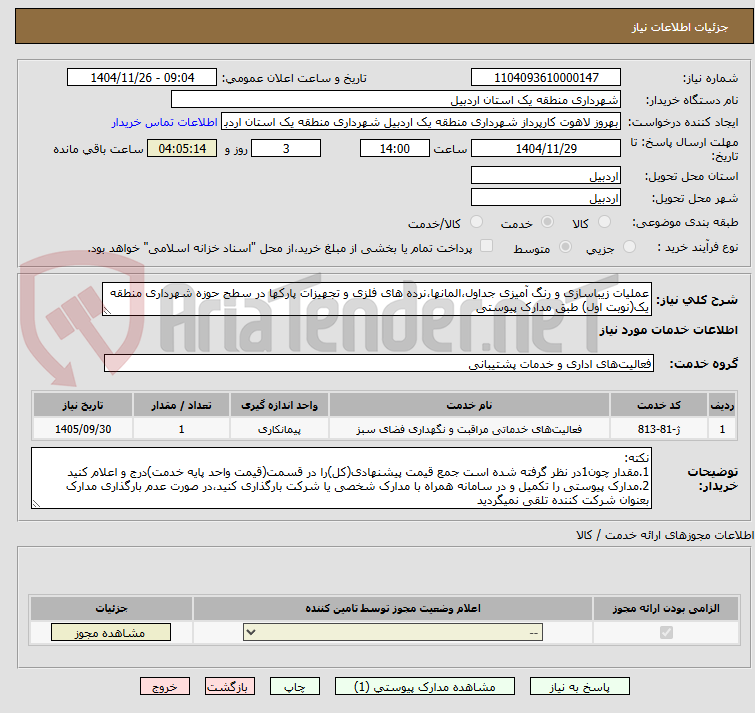Click the شهر محل تحویل field
This screenshot has width=755, height=713.
point(546,198)
